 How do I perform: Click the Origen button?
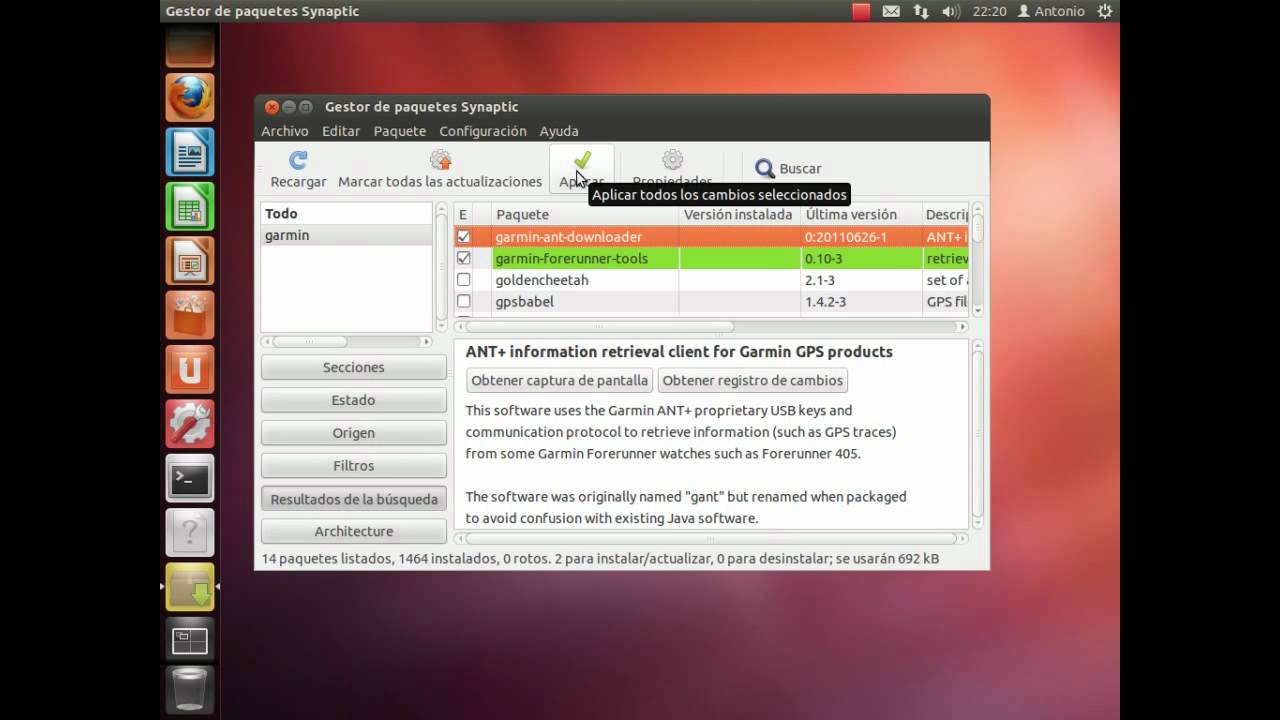[x=354, y=433]
